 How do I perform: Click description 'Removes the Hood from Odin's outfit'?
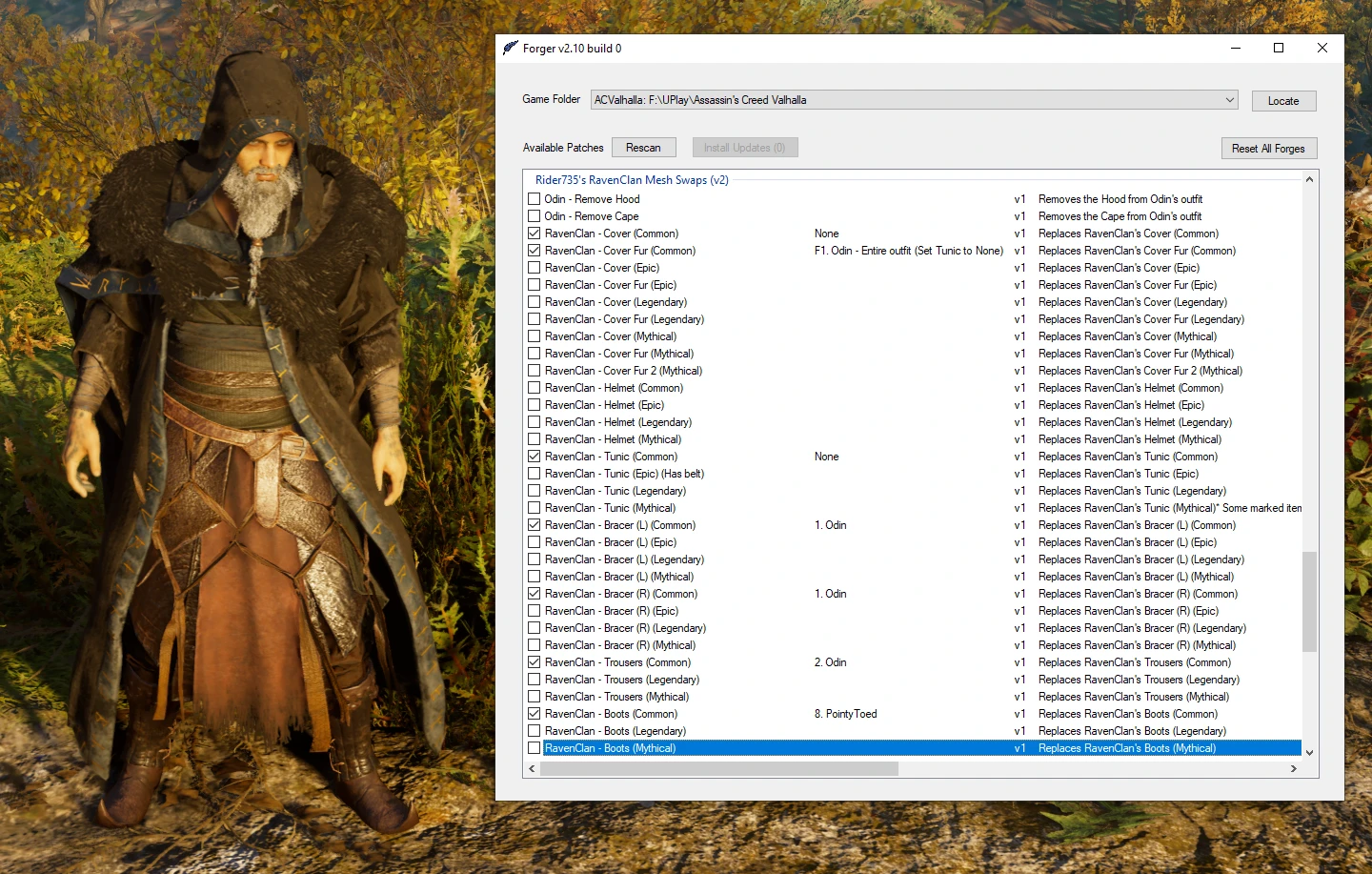[1120, 199]
